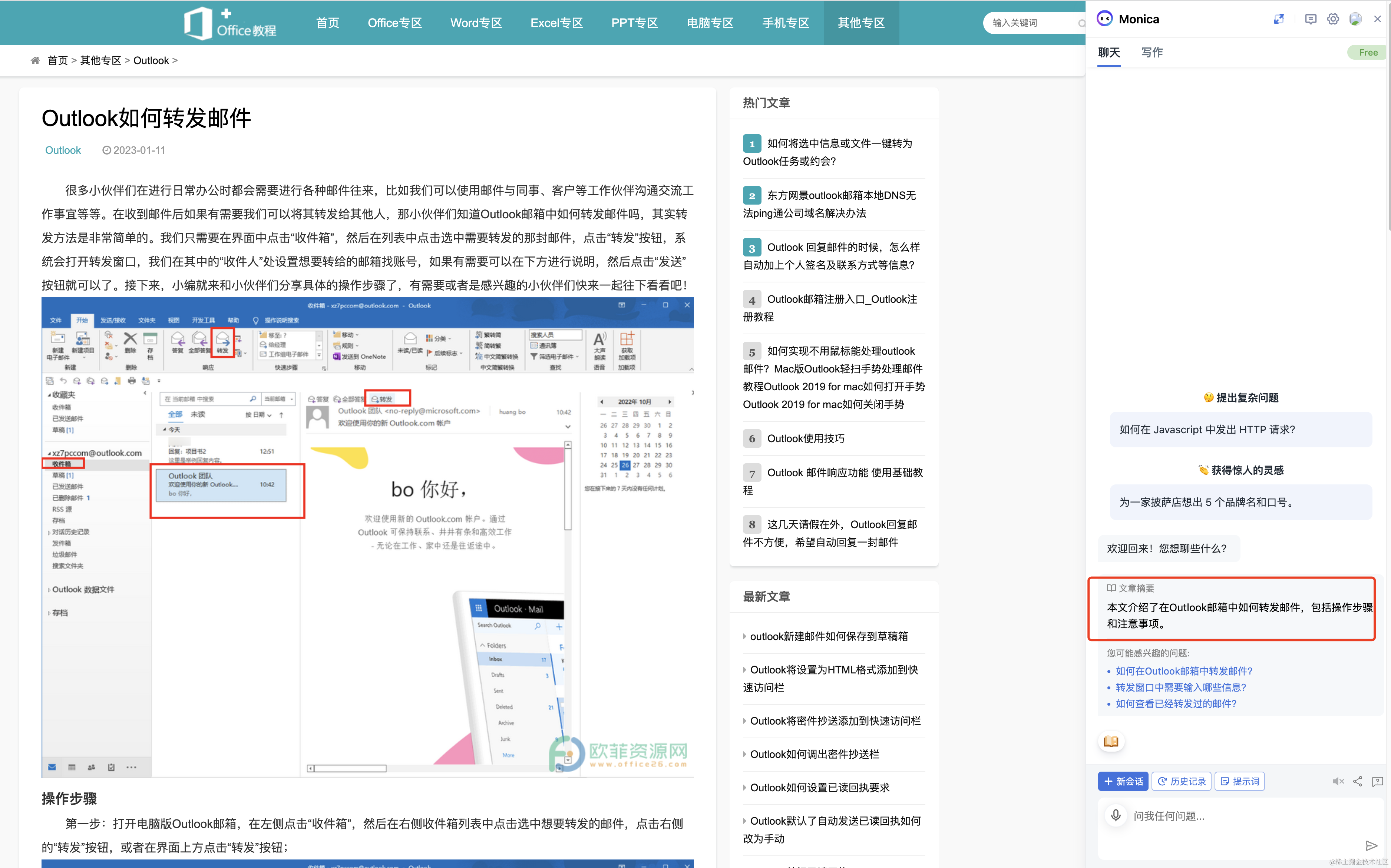Open the help question bubble icon
This screenshot has height=868, width=1391.
[1377, 781]
